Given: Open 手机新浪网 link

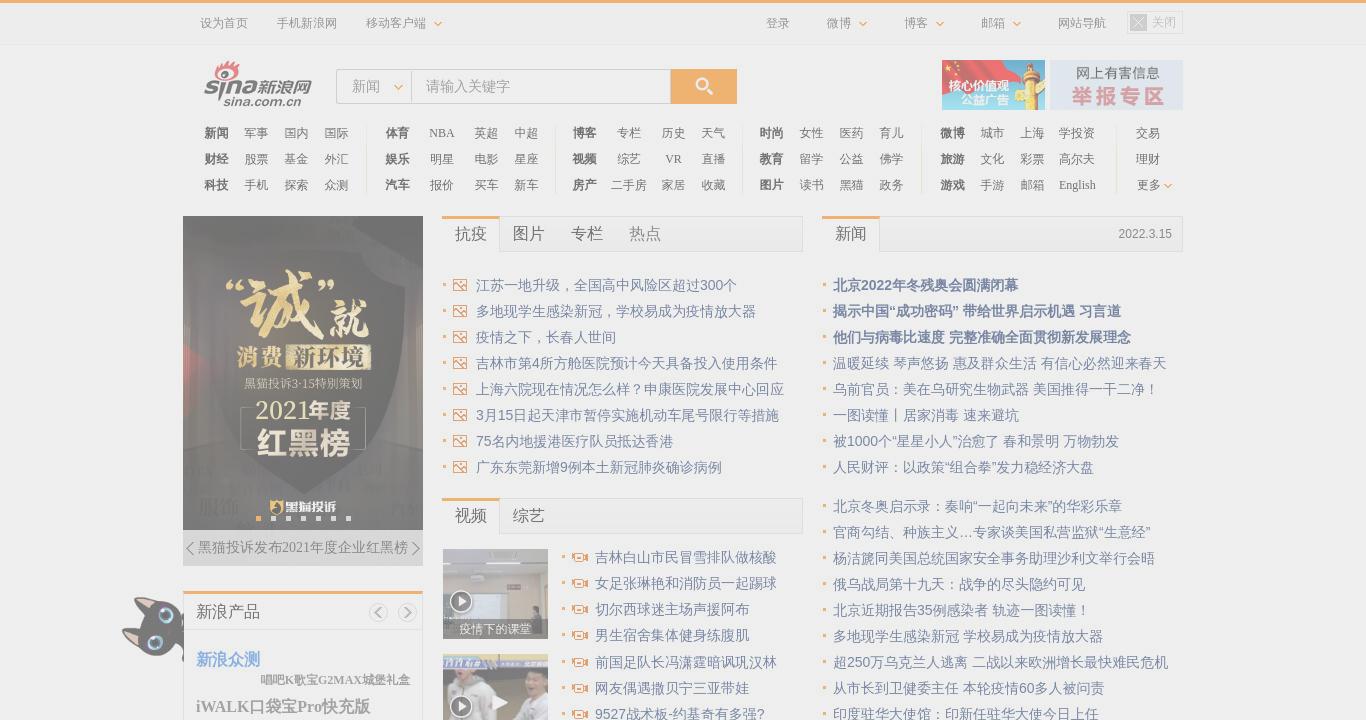Looking at the screenshot, I should click(x=307, y=23).
